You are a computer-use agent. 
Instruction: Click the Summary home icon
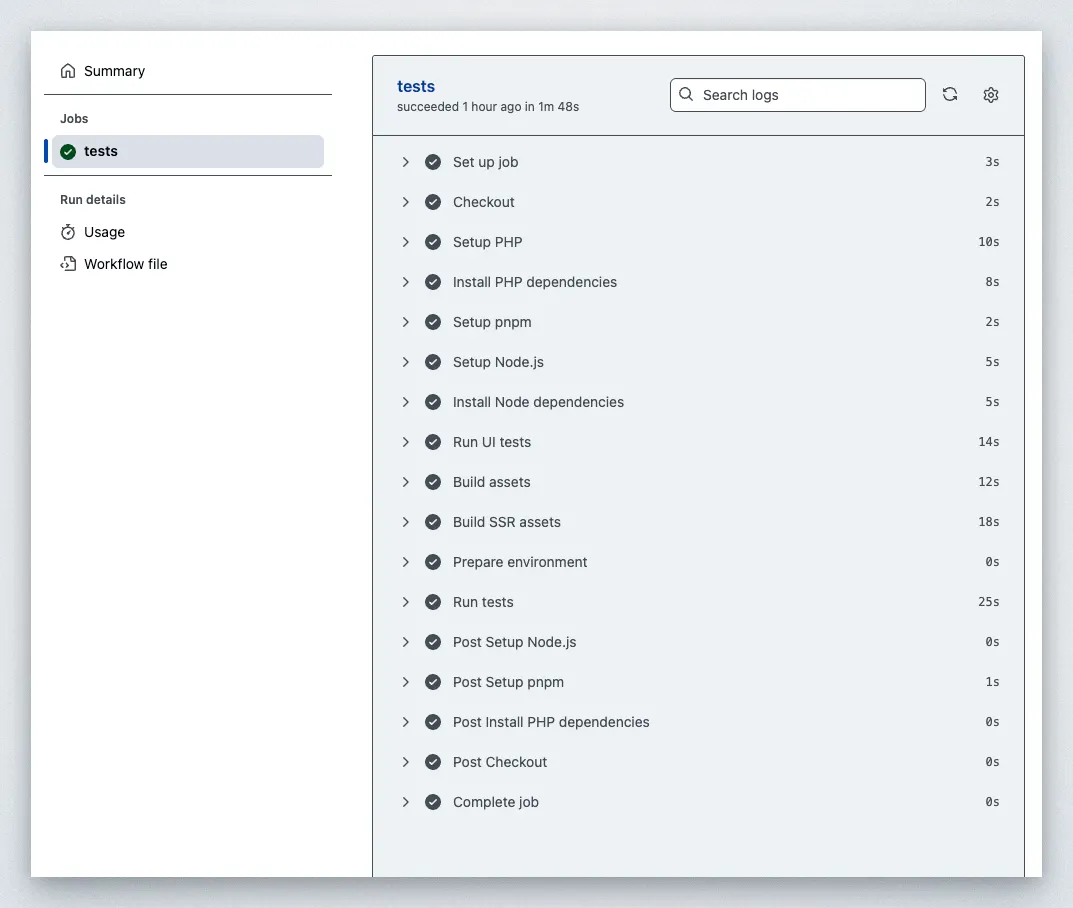point(68,71)
